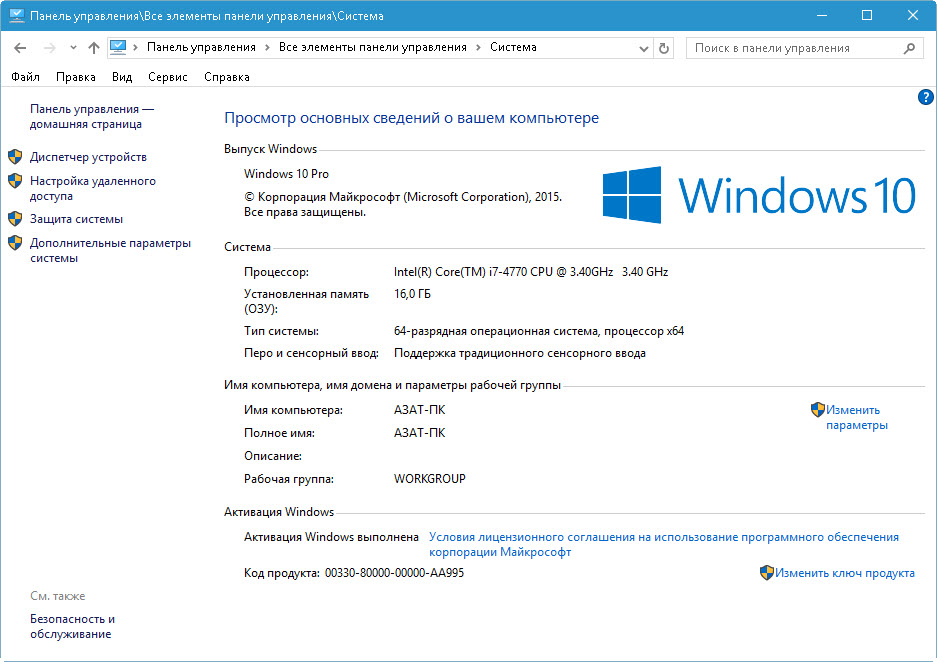Image resolution: width=937 pixels, height=662 pixels.
Task: Open Настройка удаленного доступа link
Action: pyautogui.click(x=92, y=189)
